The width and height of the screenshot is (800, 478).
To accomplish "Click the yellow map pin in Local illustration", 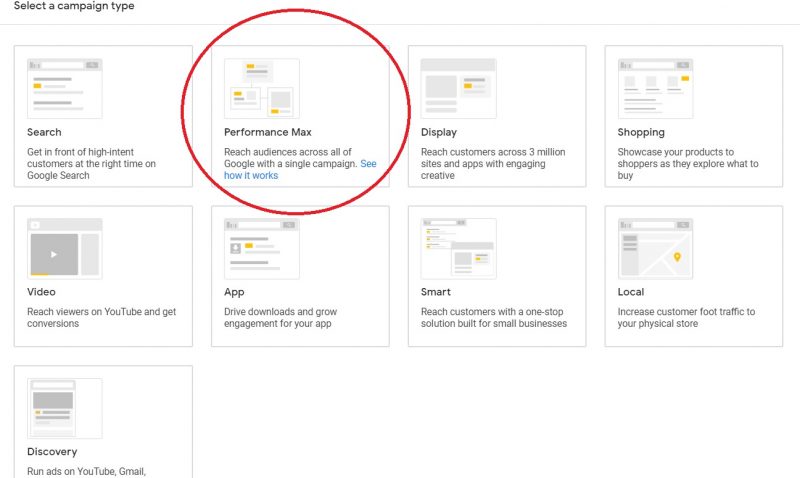I will pyautogui.click(x=677, y=257).
